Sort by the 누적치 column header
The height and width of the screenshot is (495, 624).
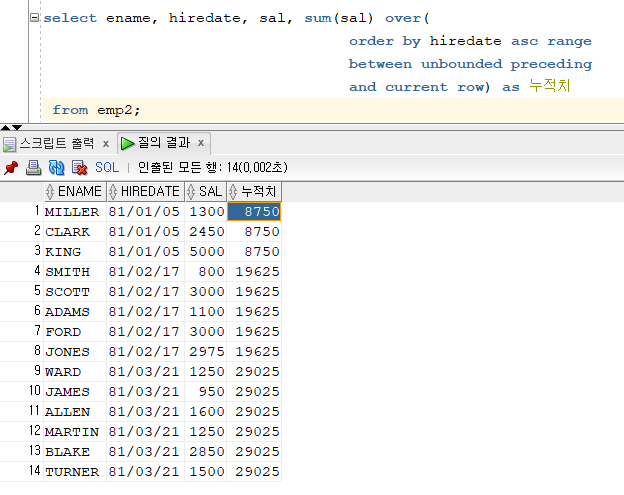coord(254,191)
